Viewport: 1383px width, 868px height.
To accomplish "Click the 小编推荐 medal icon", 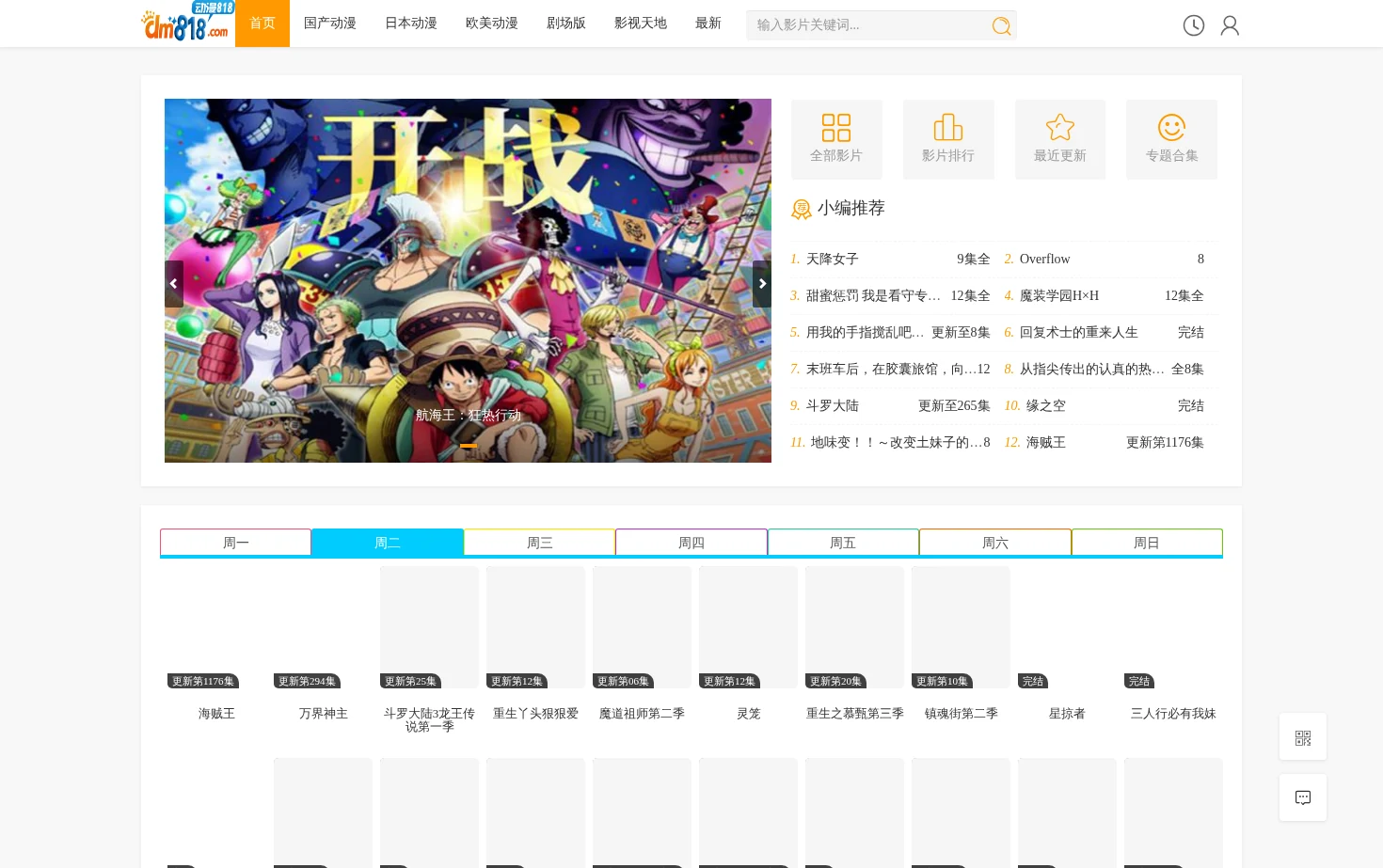I will [801, 209].
